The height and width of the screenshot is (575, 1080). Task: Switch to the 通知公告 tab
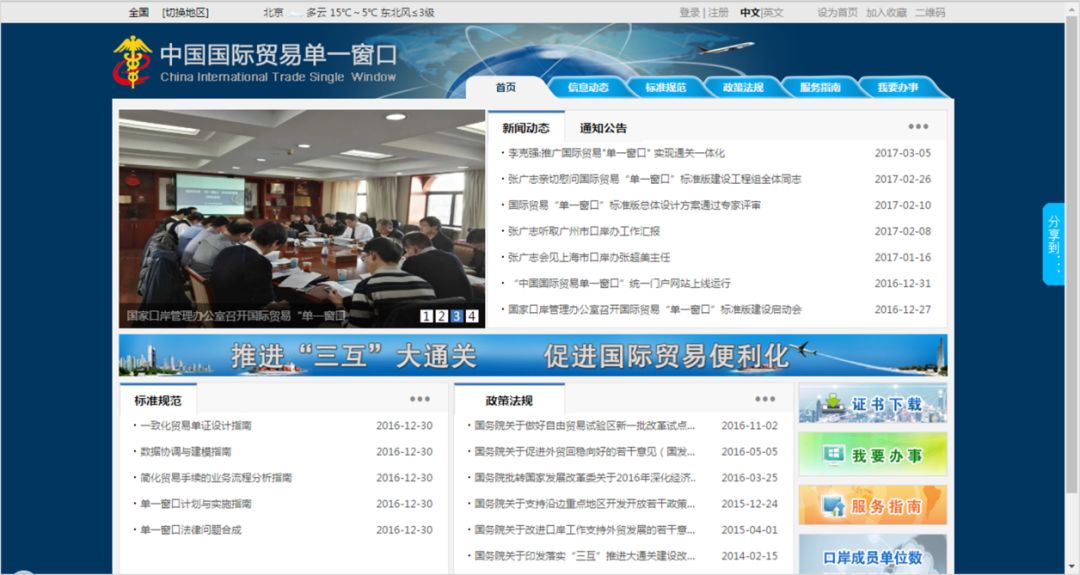click(603, 127)
